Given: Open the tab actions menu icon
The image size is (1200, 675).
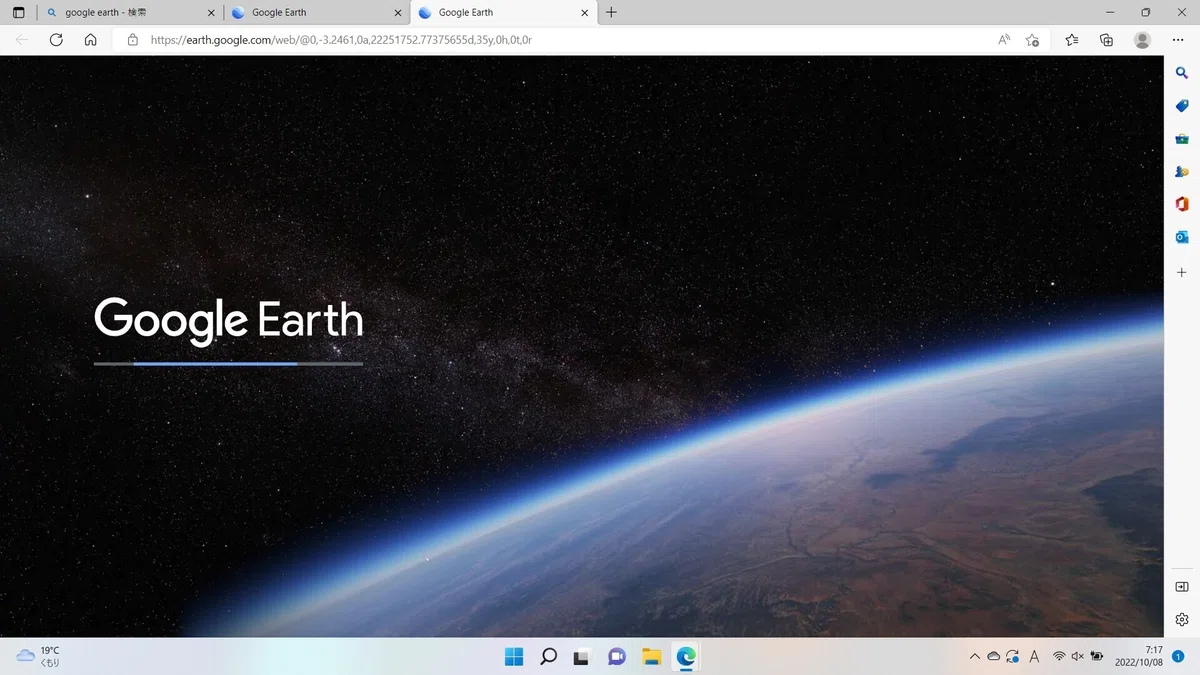Looking at the screenshot, I should (x=18, y=13).
